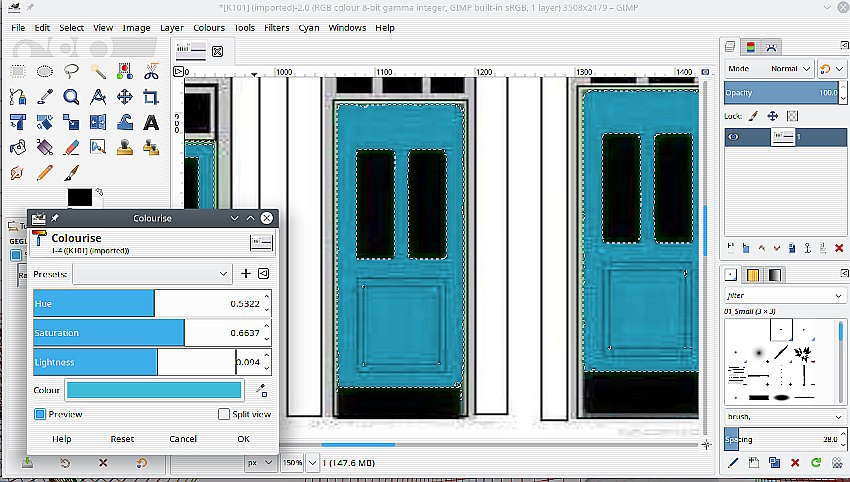850x482 pixels.
Task: Expand the zoom percentage 150% dropdown
Action: click(x=313, y=463)
